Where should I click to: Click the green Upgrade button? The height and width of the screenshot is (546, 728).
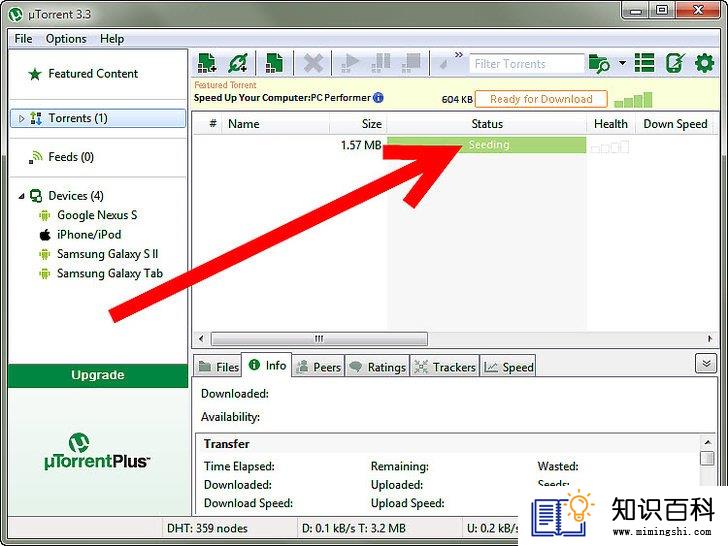point(98,375)
